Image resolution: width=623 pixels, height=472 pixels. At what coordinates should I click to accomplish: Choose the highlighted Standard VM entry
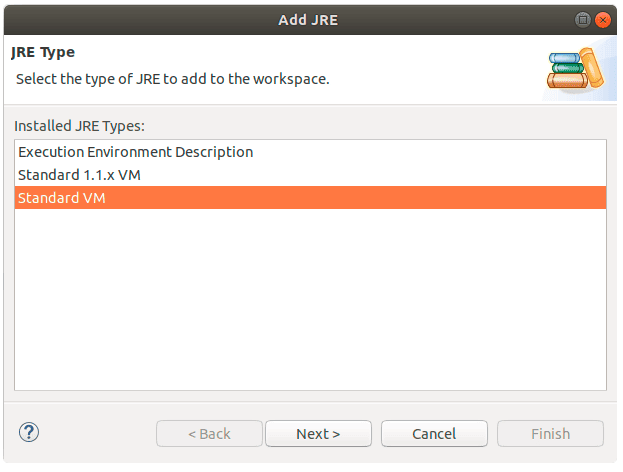click(310, 198)
